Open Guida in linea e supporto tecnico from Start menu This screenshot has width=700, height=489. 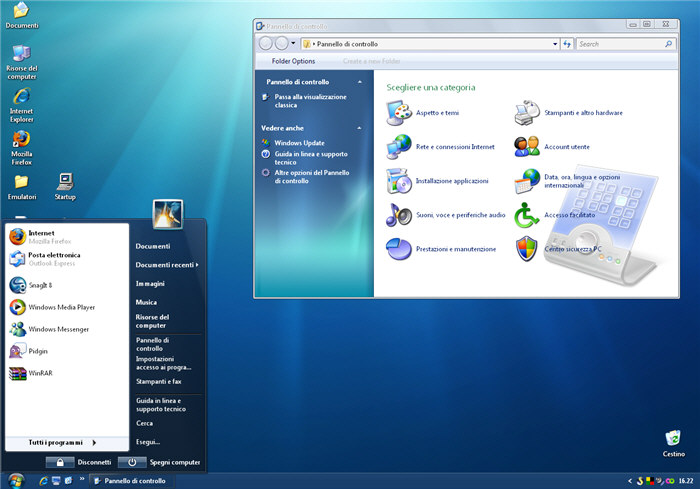coord(161,405)
